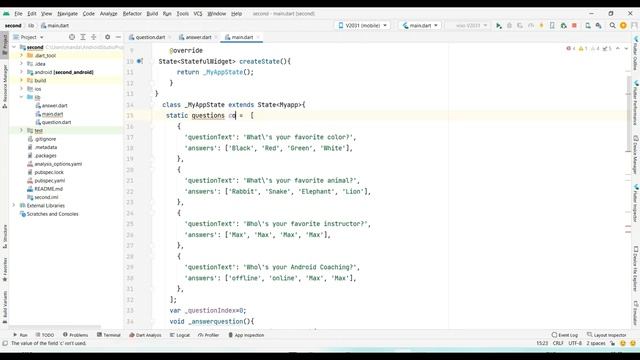Image resolution: width=640 pixels, height=360 pixels.
Task: Switch to the question.dart editor tab
Action: (x=150, y=37)
